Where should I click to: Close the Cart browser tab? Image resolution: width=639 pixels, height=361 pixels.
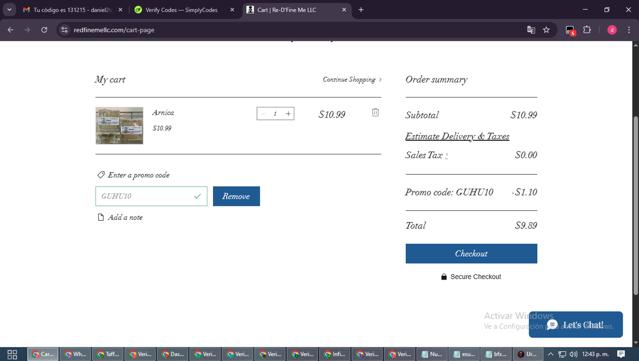344,10
